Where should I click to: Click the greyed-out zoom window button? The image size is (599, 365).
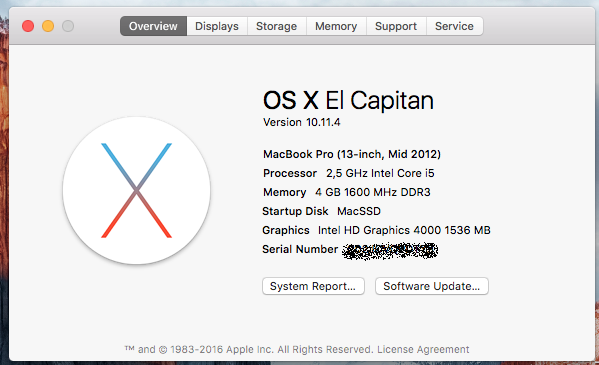pos(68,26)
